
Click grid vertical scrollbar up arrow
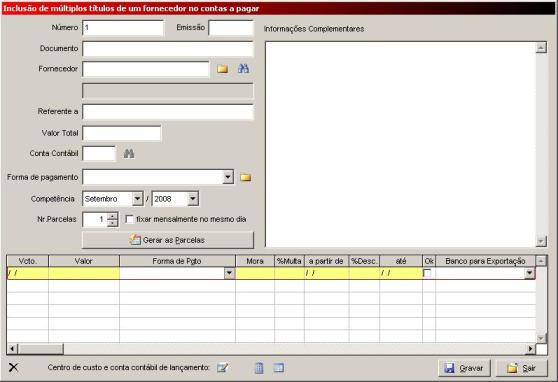[541, 261]
